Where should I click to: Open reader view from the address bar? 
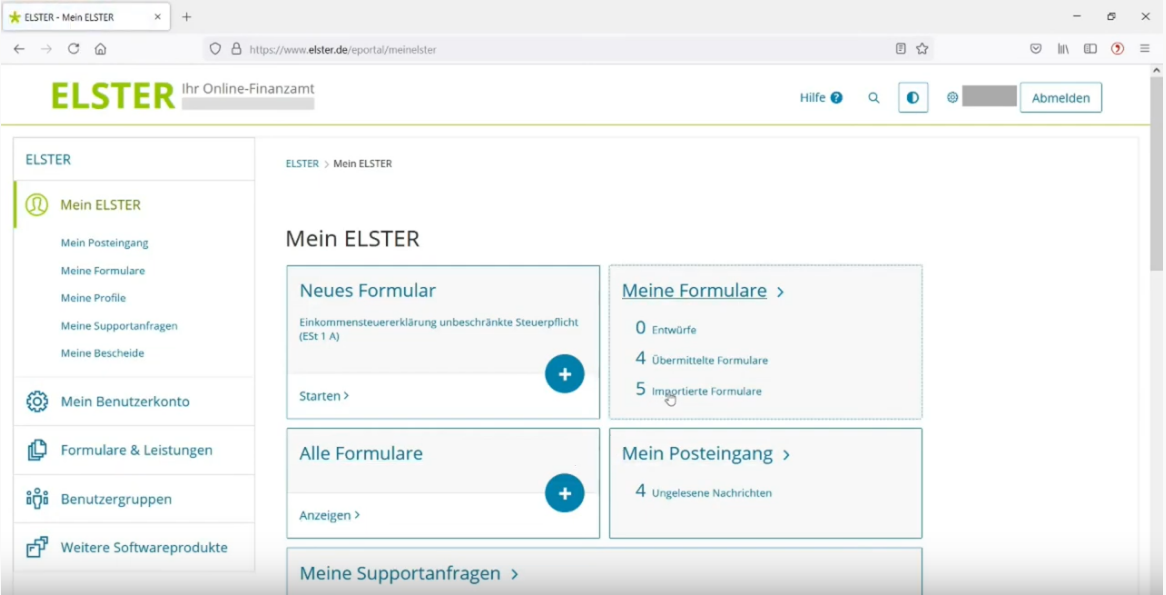click(901, 49)
